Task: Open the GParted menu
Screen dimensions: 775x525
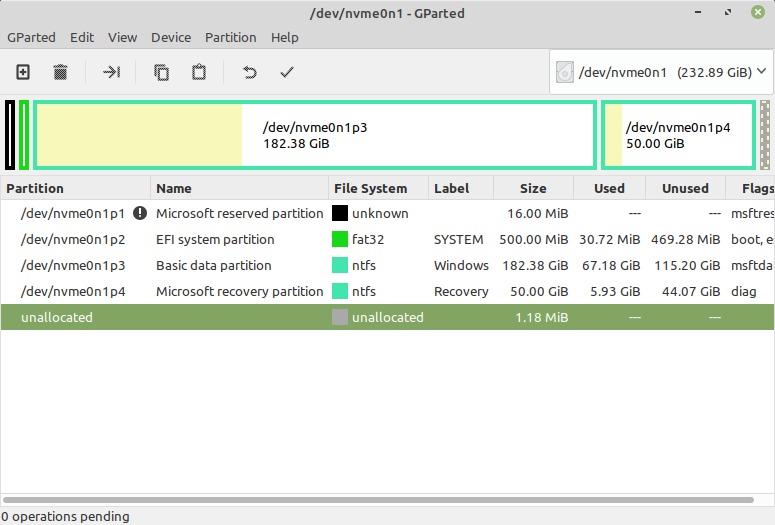Action: click(x=32, y=37)
